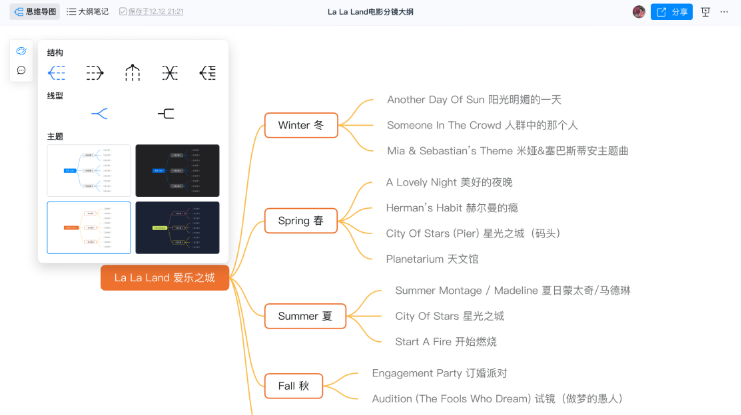Toggle the theme style palette icon
The width and height of the screenshot is (741, 415).
click(x=21, y=51)
